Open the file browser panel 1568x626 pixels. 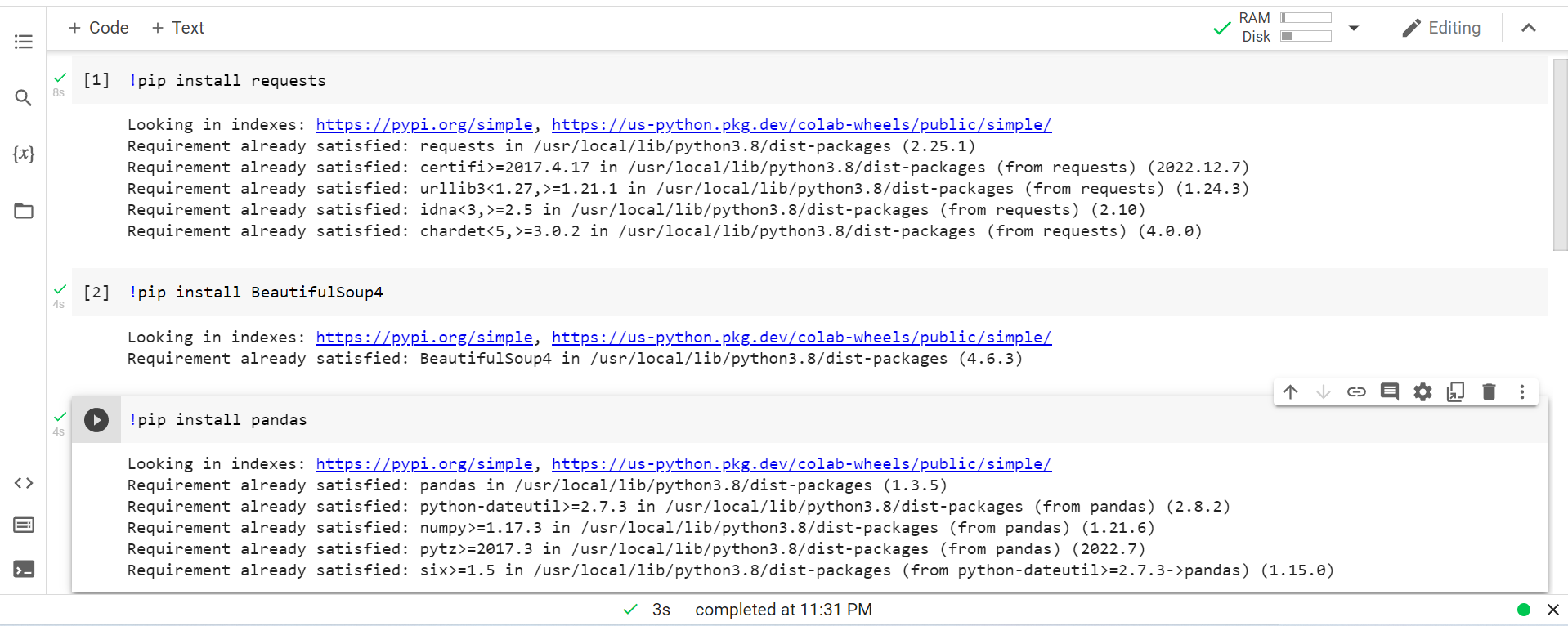[x=23, y=211]
